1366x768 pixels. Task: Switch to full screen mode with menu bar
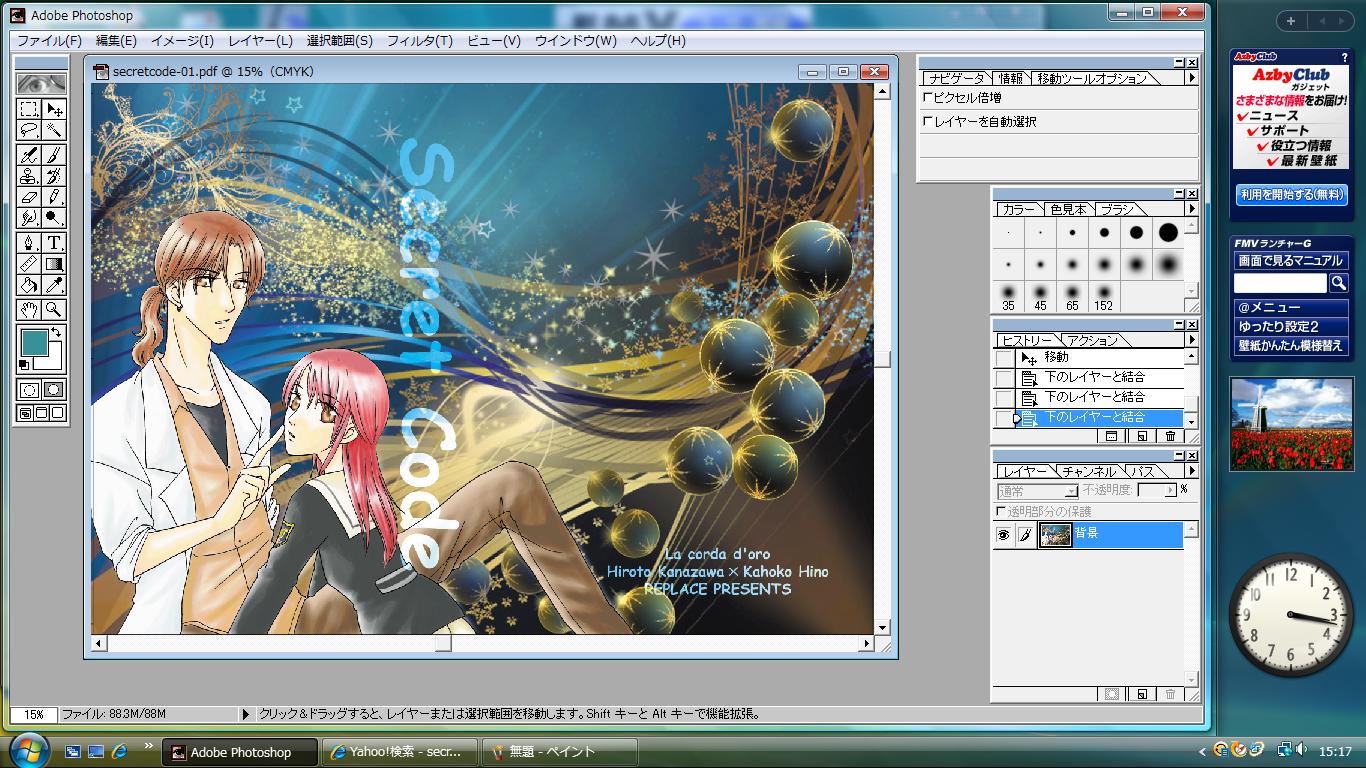coord(41,413)
